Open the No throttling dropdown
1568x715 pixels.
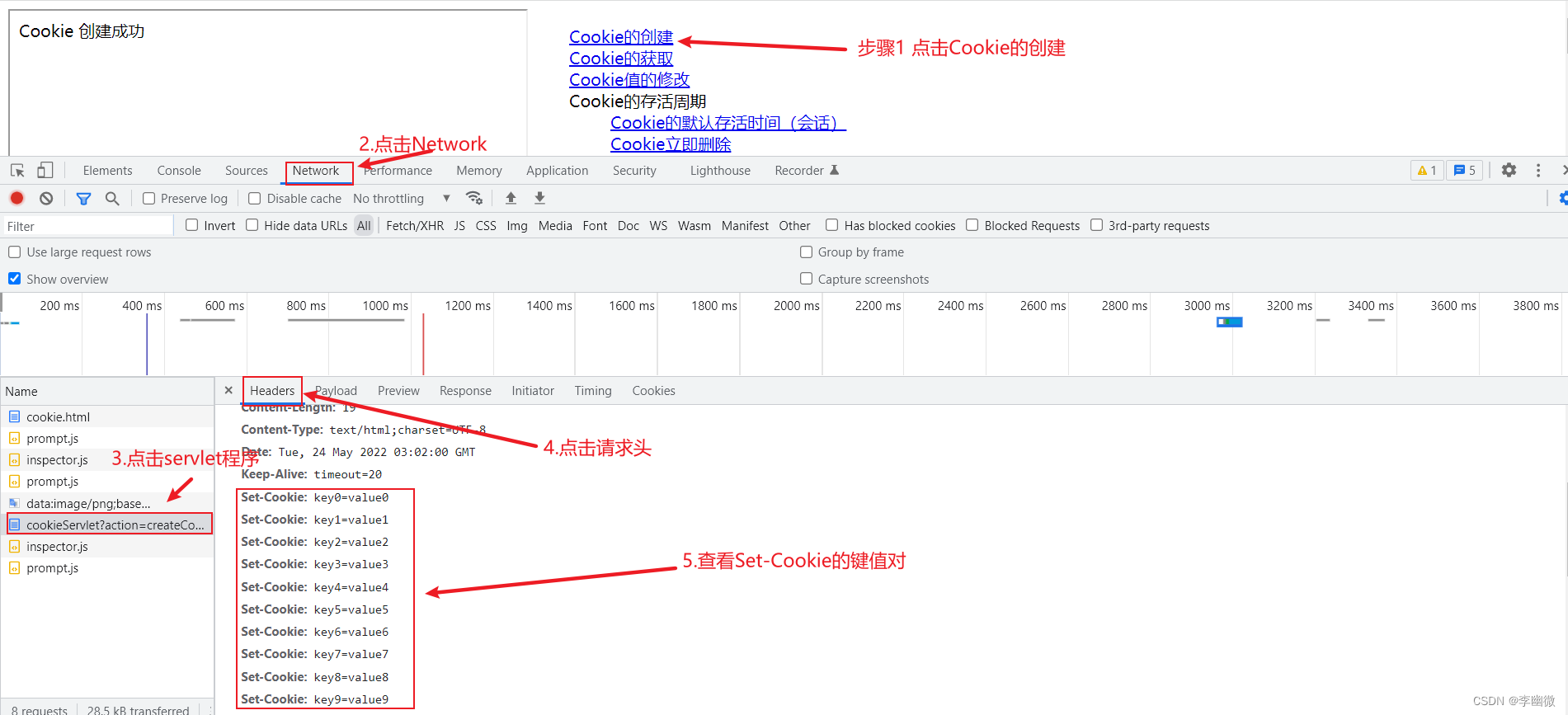tap(402, 198)
